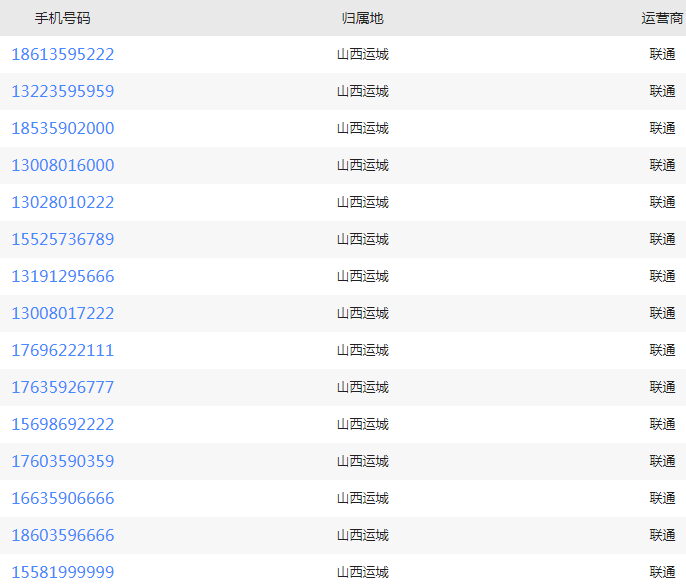Click 联通 in the 13223595959 row

pyautogui.click(x=662, y=91)
